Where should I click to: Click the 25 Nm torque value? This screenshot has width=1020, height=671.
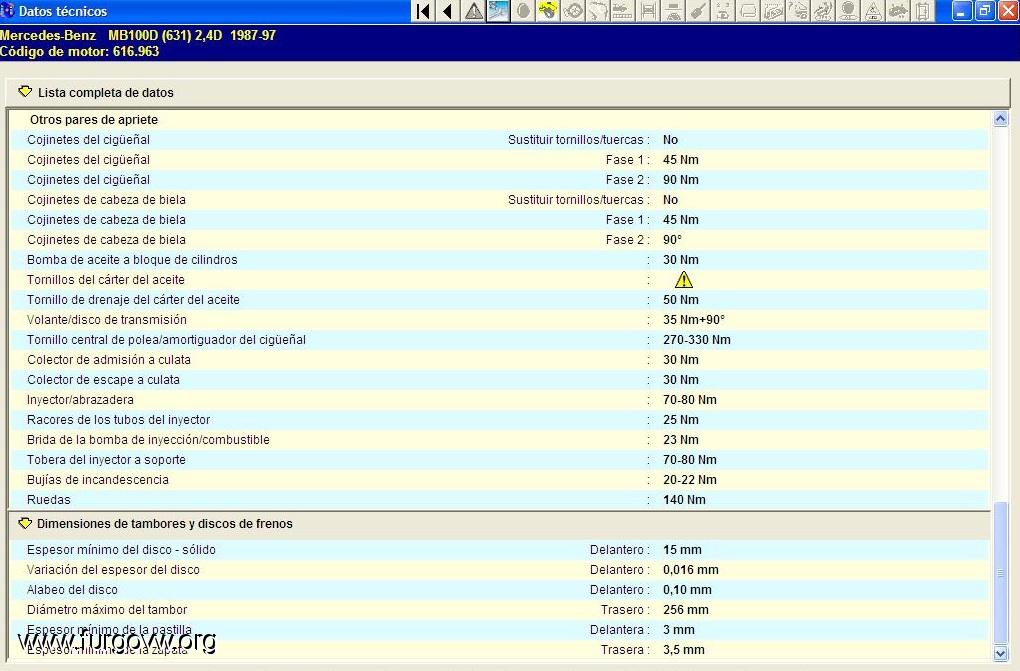[x=680, y=420]
